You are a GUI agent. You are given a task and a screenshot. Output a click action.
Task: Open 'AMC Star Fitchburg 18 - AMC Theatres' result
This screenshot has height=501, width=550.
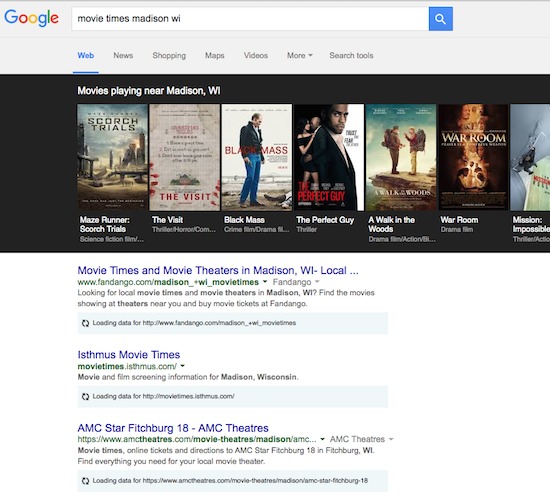173,428
